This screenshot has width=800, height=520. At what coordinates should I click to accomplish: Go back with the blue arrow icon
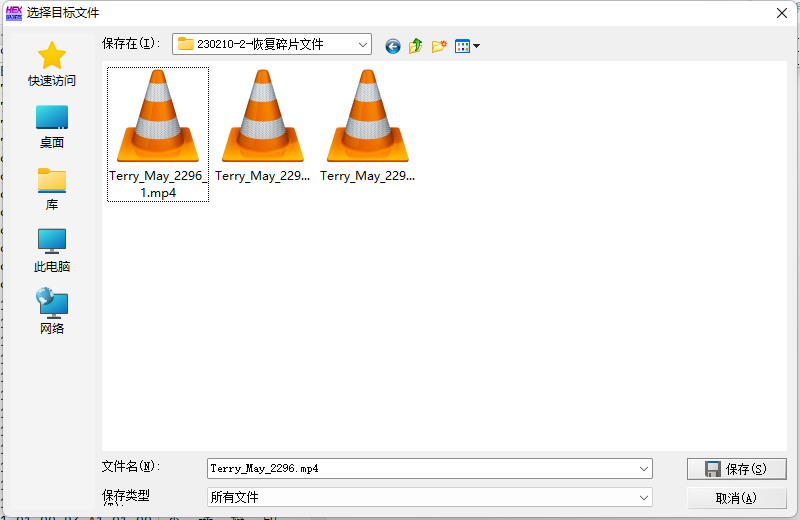point(392,46)
